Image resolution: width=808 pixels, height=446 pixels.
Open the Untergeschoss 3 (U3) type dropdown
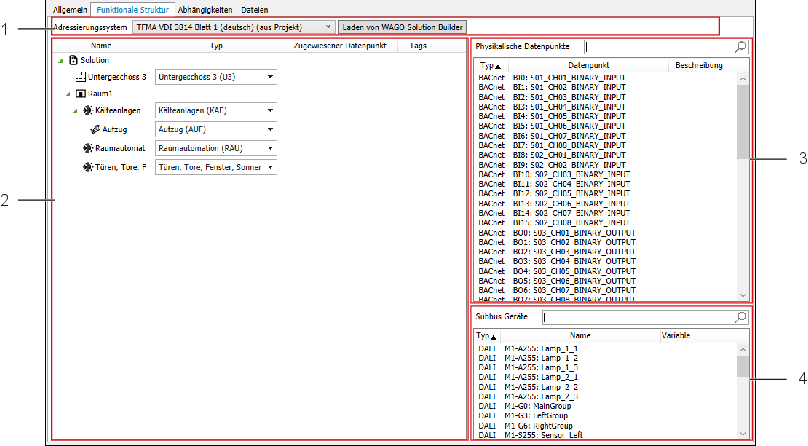tap(270, 77)
